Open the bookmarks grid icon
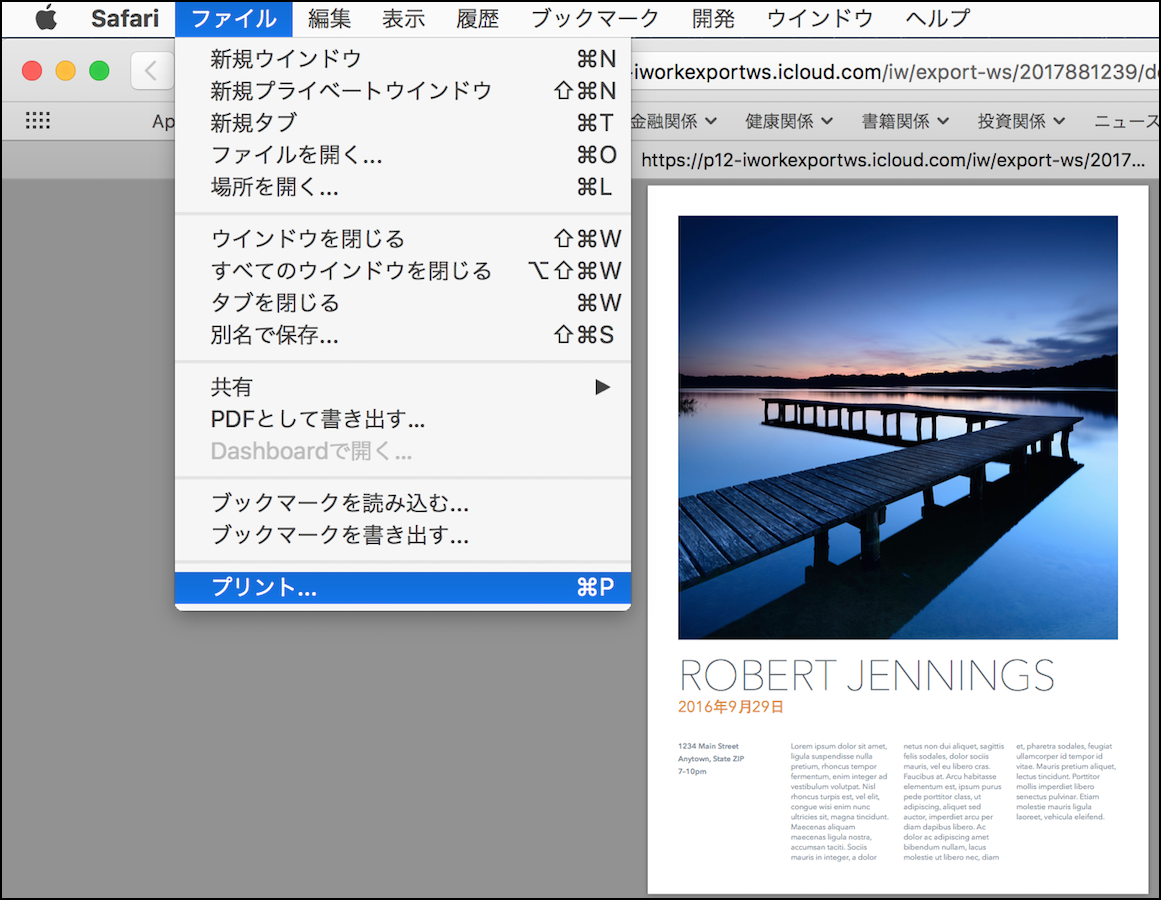This screenshot has height=900, width=1161. 37,121
